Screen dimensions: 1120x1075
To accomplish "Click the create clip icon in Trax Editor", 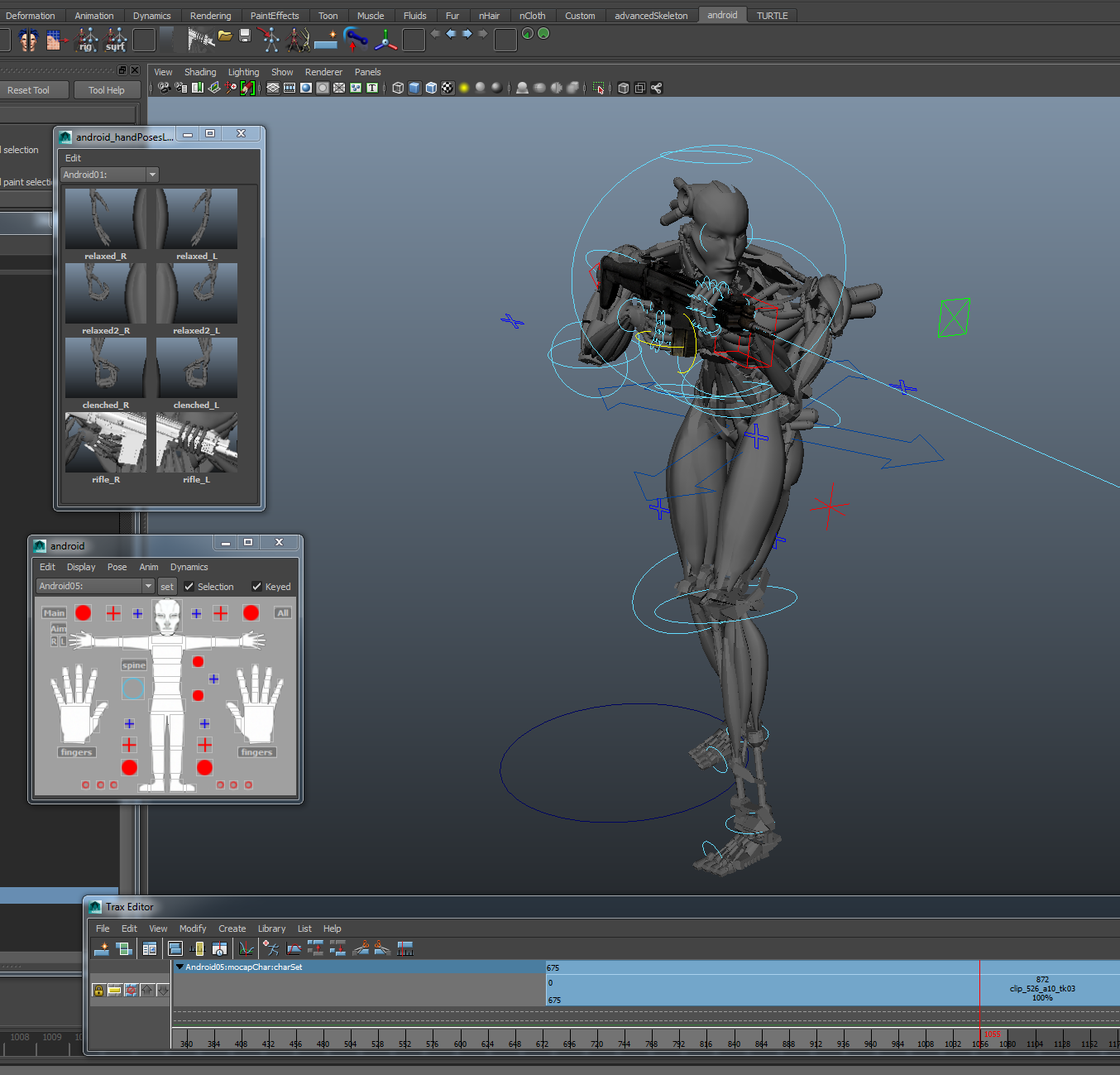I will [x=102, y=948].
